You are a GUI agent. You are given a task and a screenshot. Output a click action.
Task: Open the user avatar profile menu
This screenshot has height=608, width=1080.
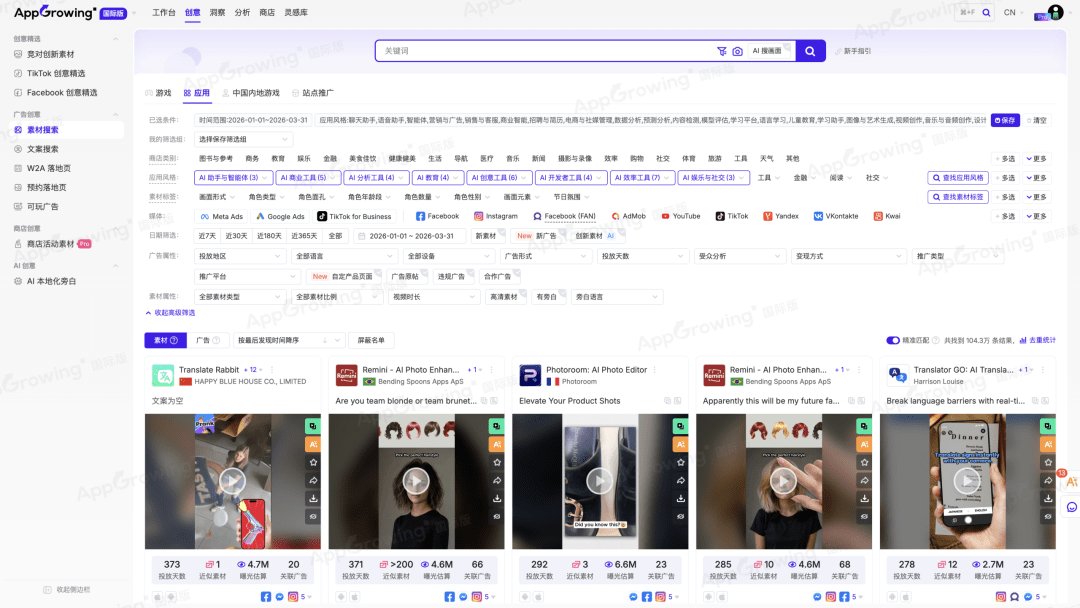(x=1055, y=12)
